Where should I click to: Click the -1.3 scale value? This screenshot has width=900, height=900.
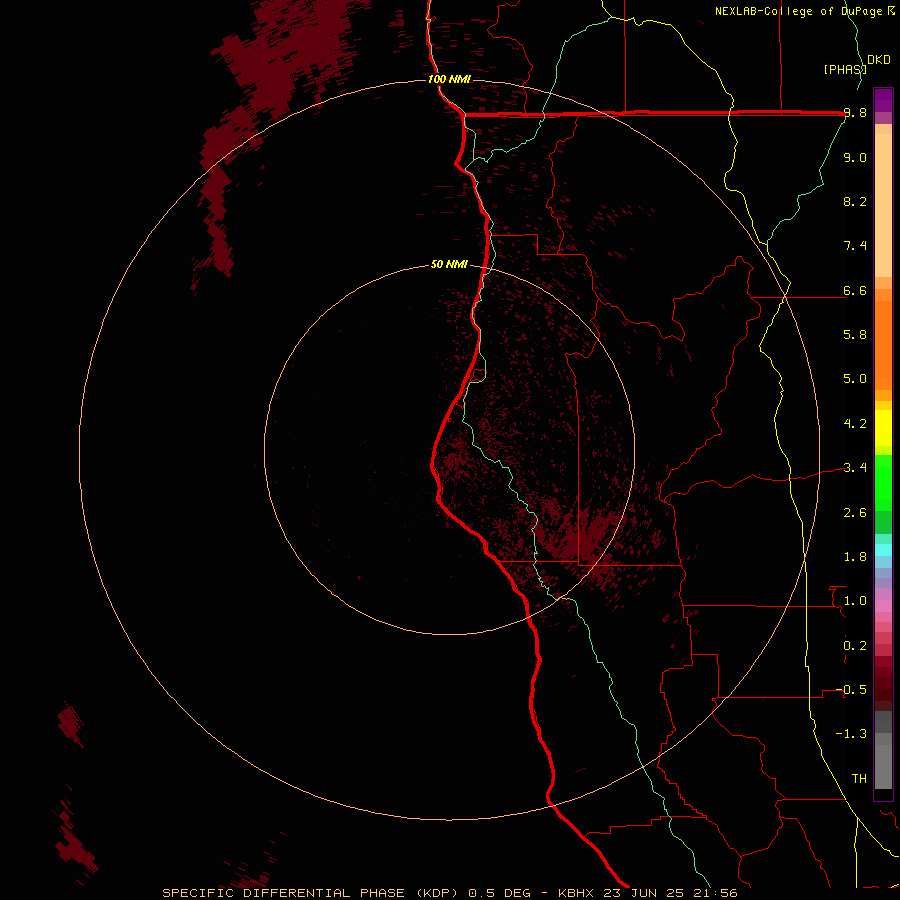(851, 734)
